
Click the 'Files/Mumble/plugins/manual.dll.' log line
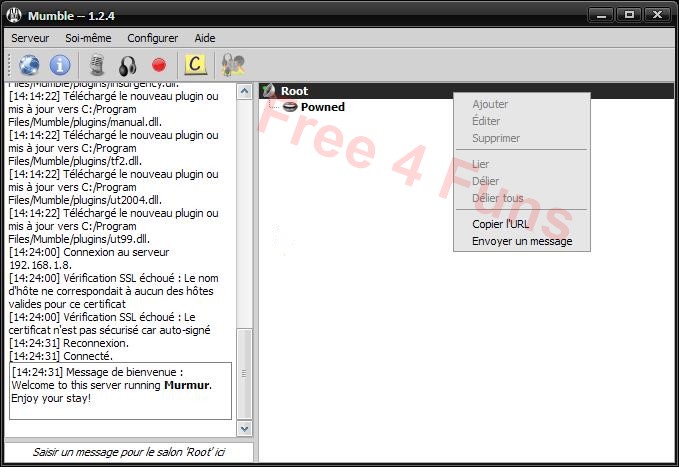point(85,122)
